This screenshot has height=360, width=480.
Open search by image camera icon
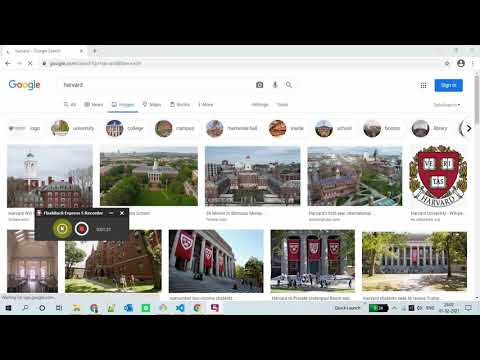[259, 85]
